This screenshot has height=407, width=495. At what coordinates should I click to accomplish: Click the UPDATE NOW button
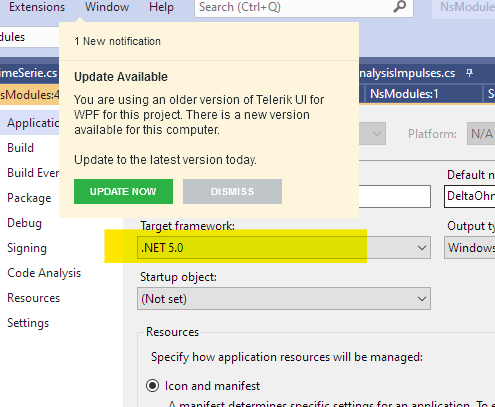pyautogui.click(x=123, y=191)
